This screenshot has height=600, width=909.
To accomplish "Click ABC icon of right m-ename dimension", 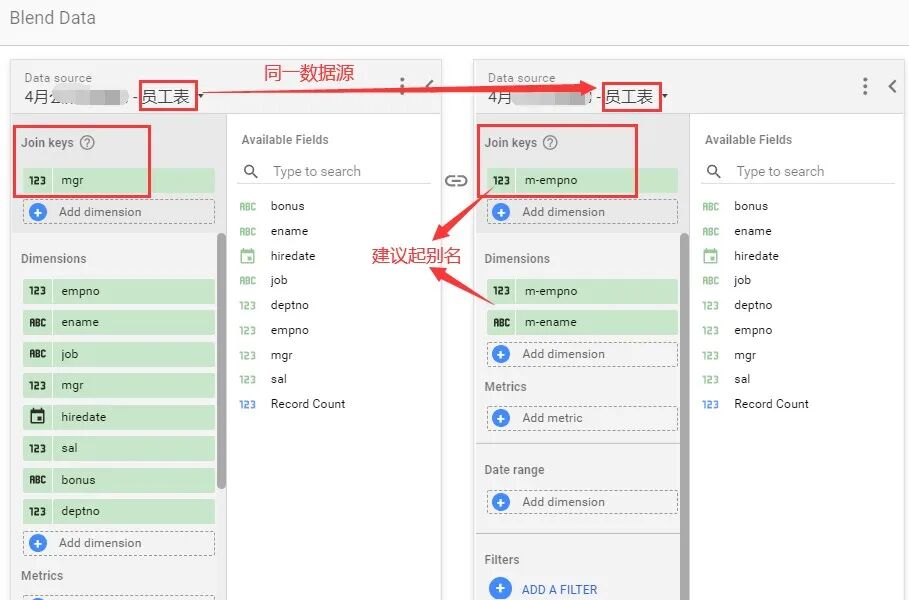I will coord(501,322).
